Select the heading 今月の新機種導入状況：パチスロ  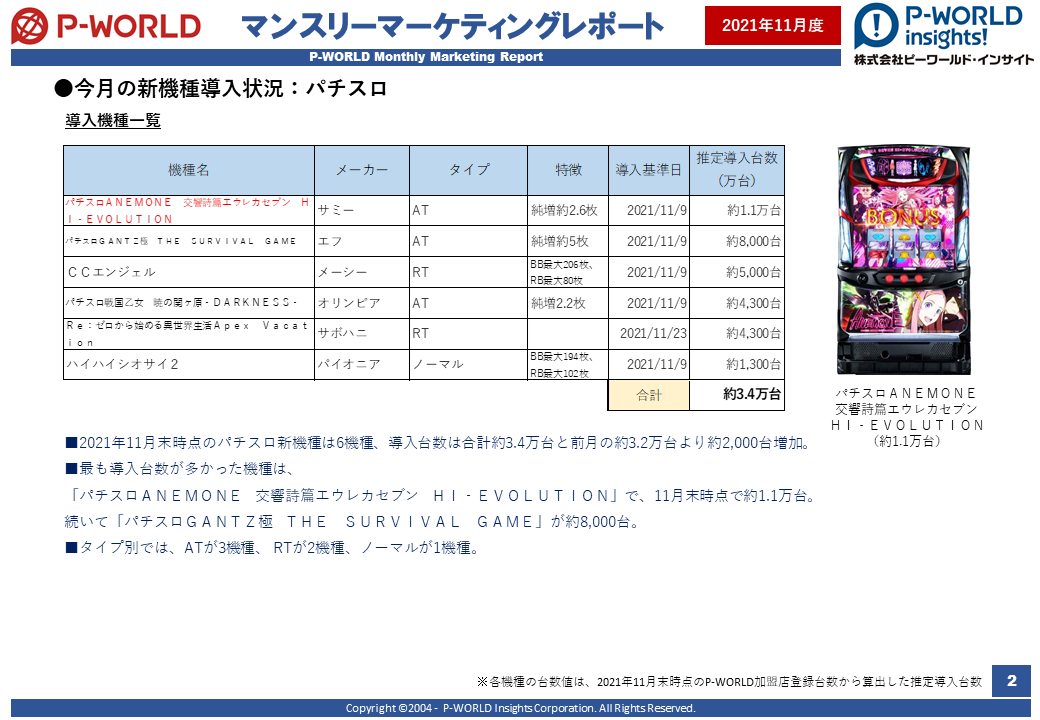(220, 88)
